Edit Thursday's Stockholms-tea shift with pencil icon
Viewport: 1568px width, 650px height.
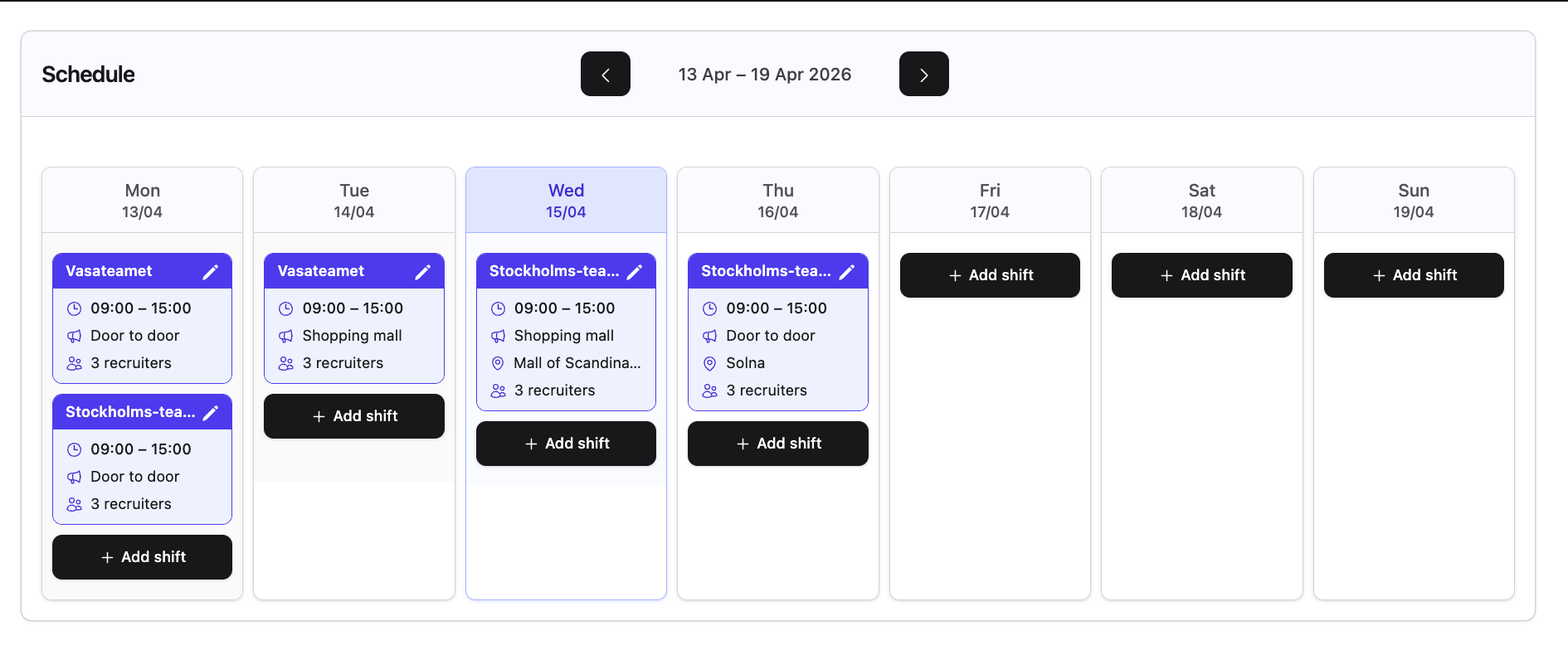(x=847, y=272)
